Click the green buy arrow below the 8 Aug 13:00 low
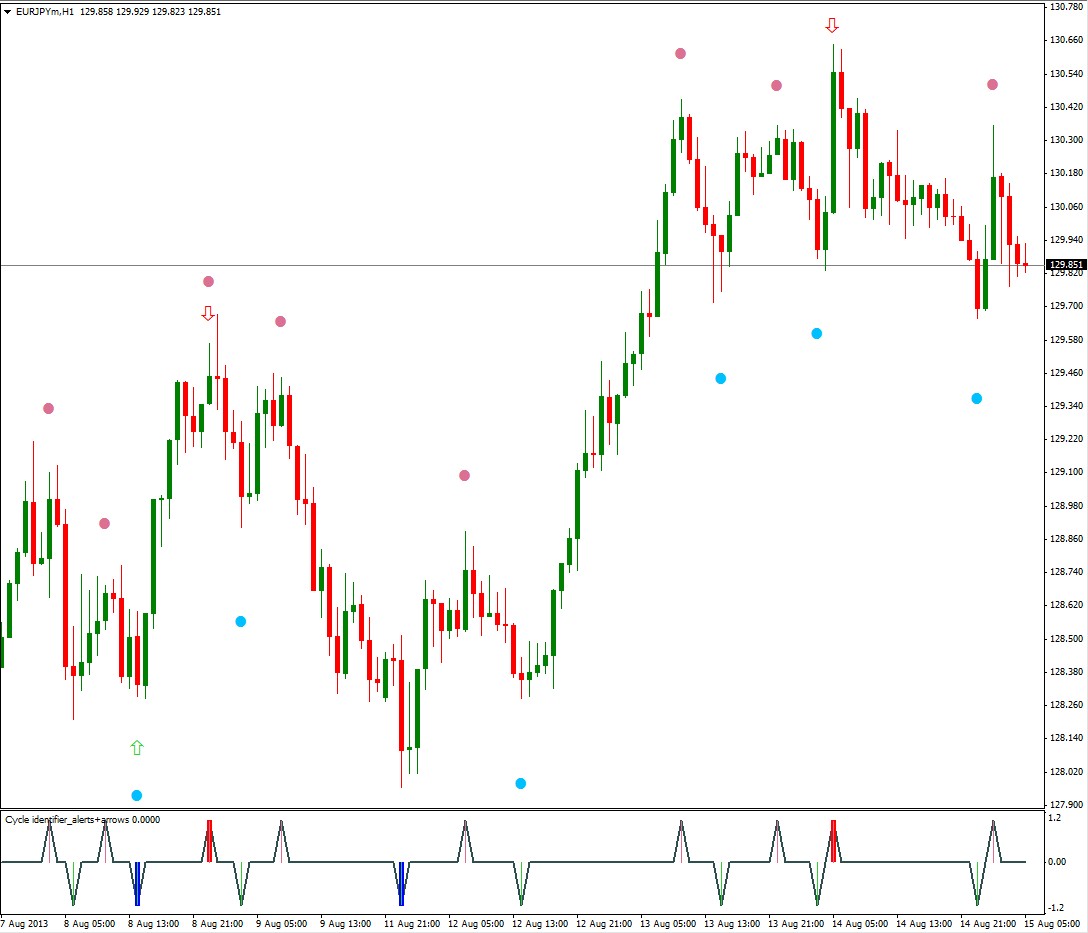Screen dimensions: 1088x933 click(137, 748)
